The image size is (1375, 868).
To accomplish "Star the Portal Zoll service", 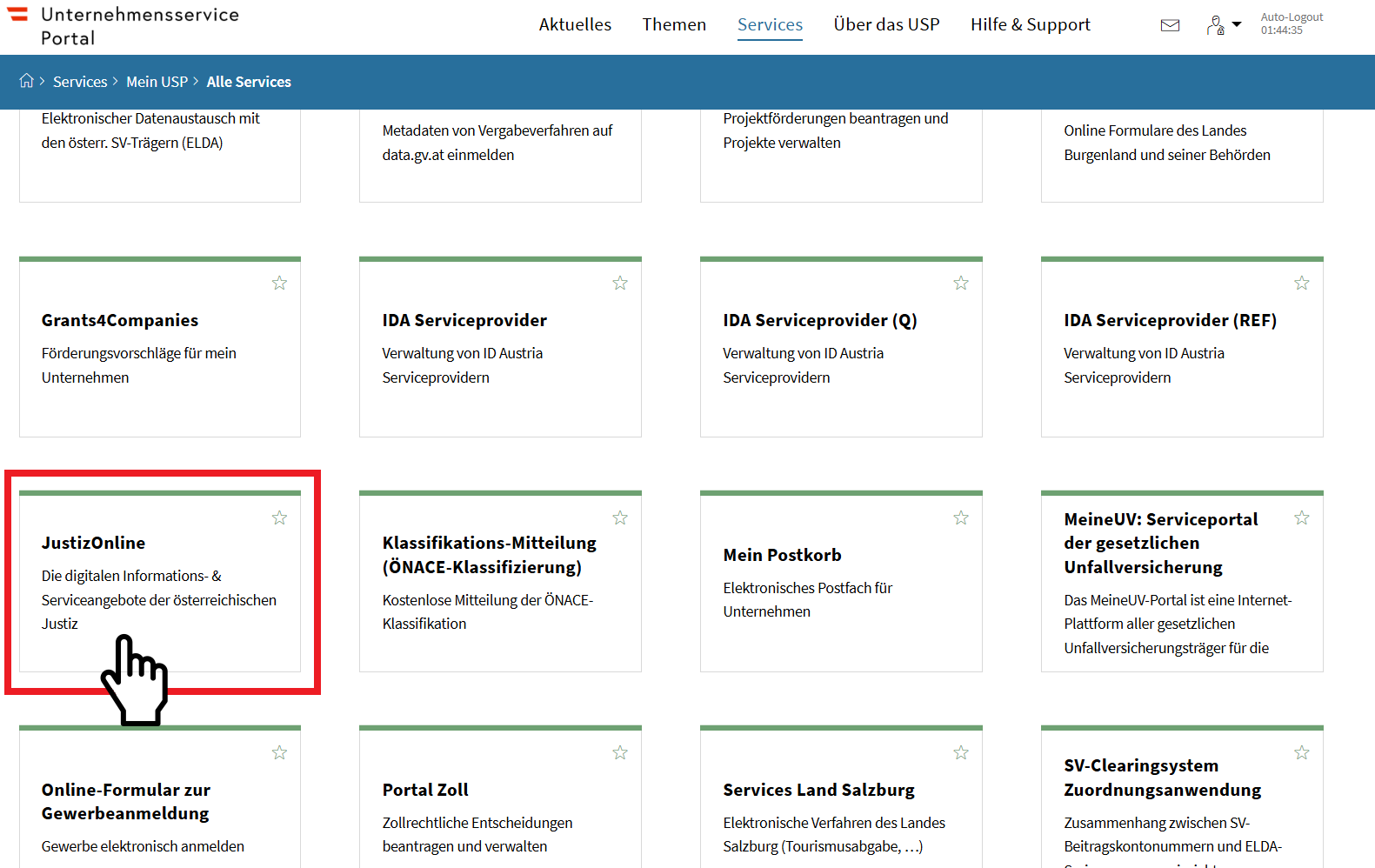I will (x=620, y=753).
